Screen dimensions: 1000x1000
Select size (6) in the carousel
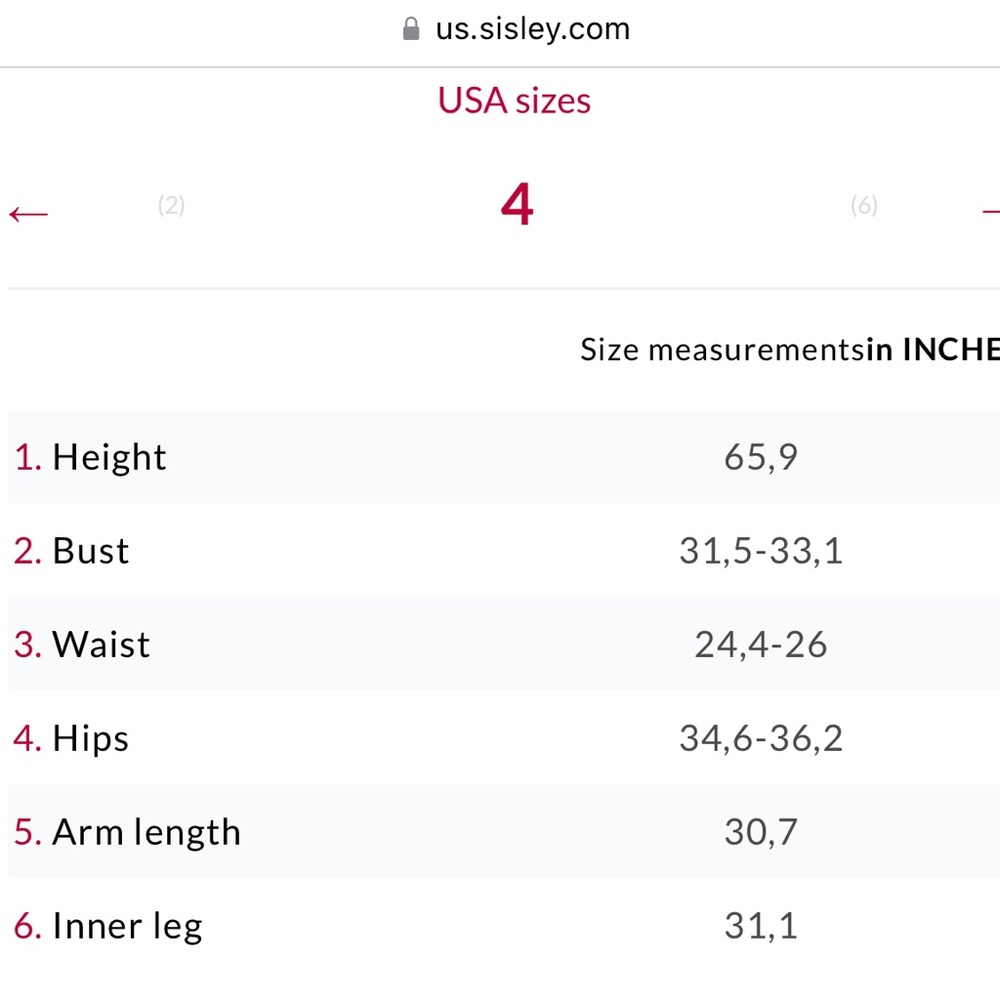point(864,205)
